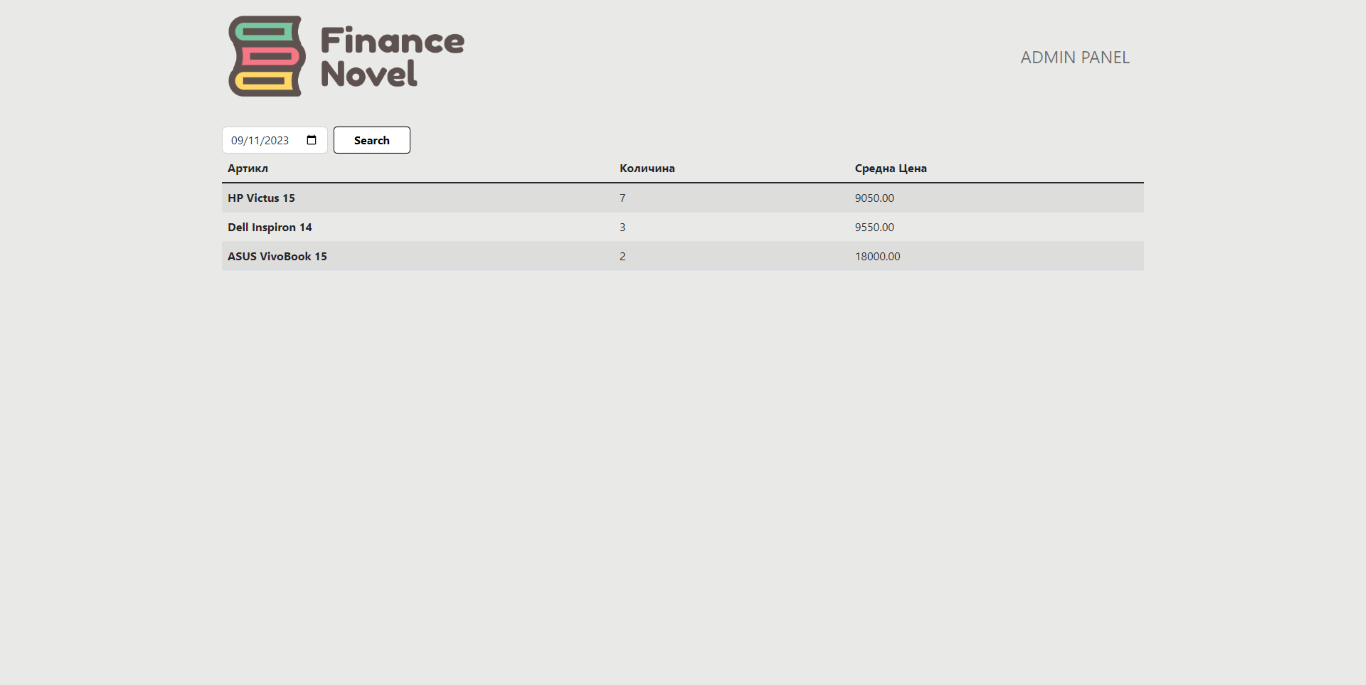Click the Finance Novel logo text
The width and height of the screenshot is (1366, 685).
[x=392, y=57]
